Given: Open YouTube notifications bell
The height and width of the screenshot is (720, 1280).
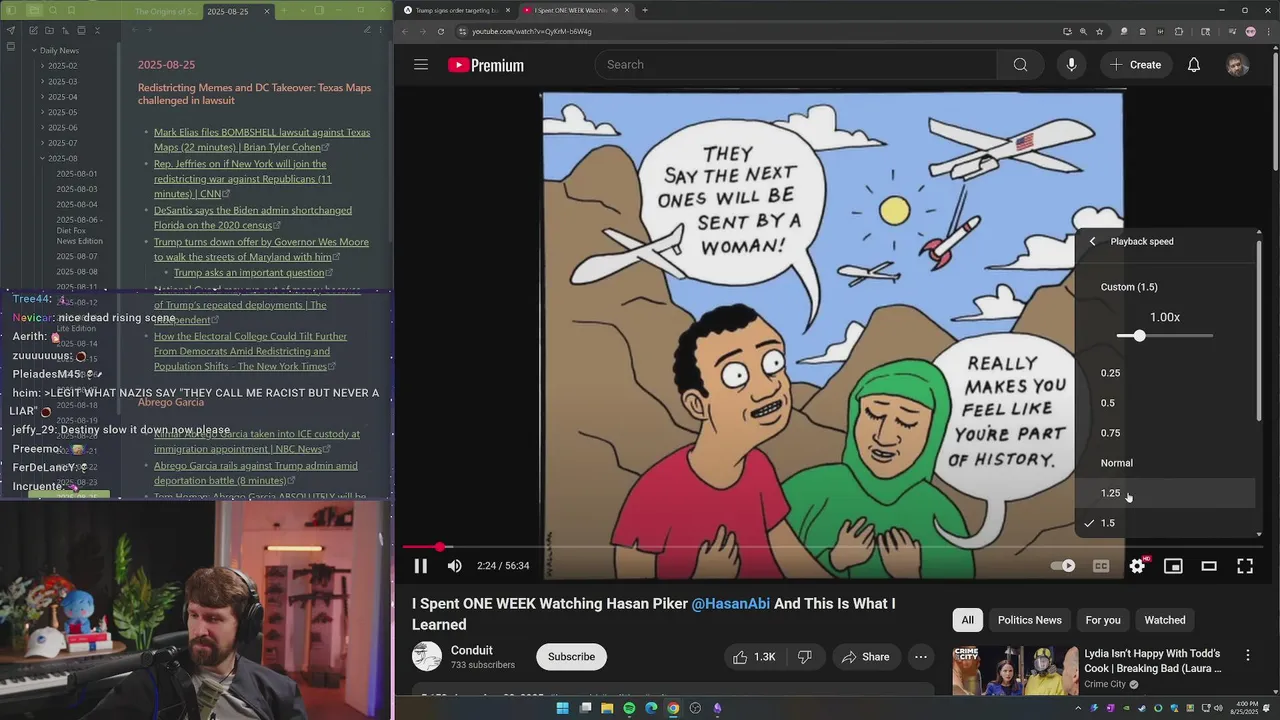Looking at the screenshot, I should pyautogui.click(x=1194, y=65).
